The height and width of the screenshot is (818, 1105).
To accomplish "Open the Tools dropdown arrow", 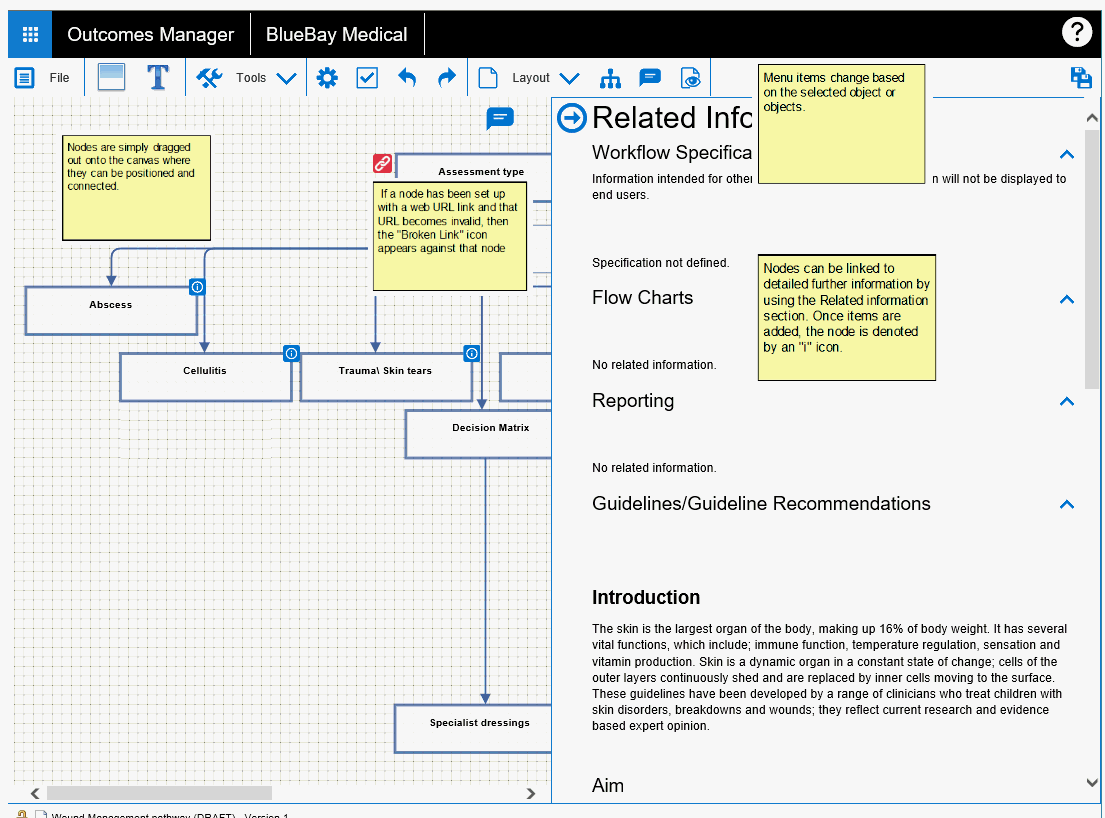I will pyautogui.click(x=286, y=78).
